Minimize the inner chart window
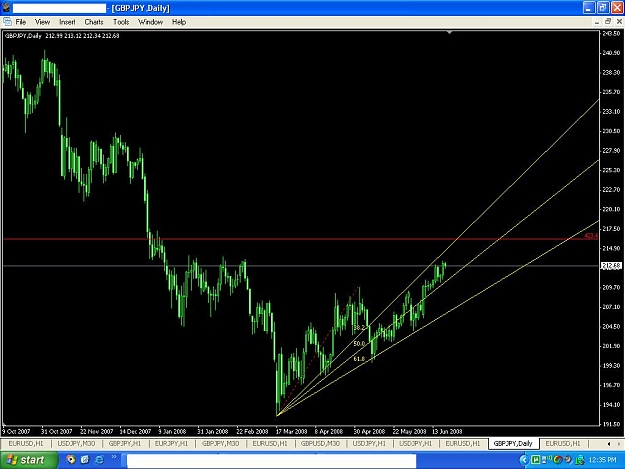Viewport: 625px width, 469px height. 597,22
